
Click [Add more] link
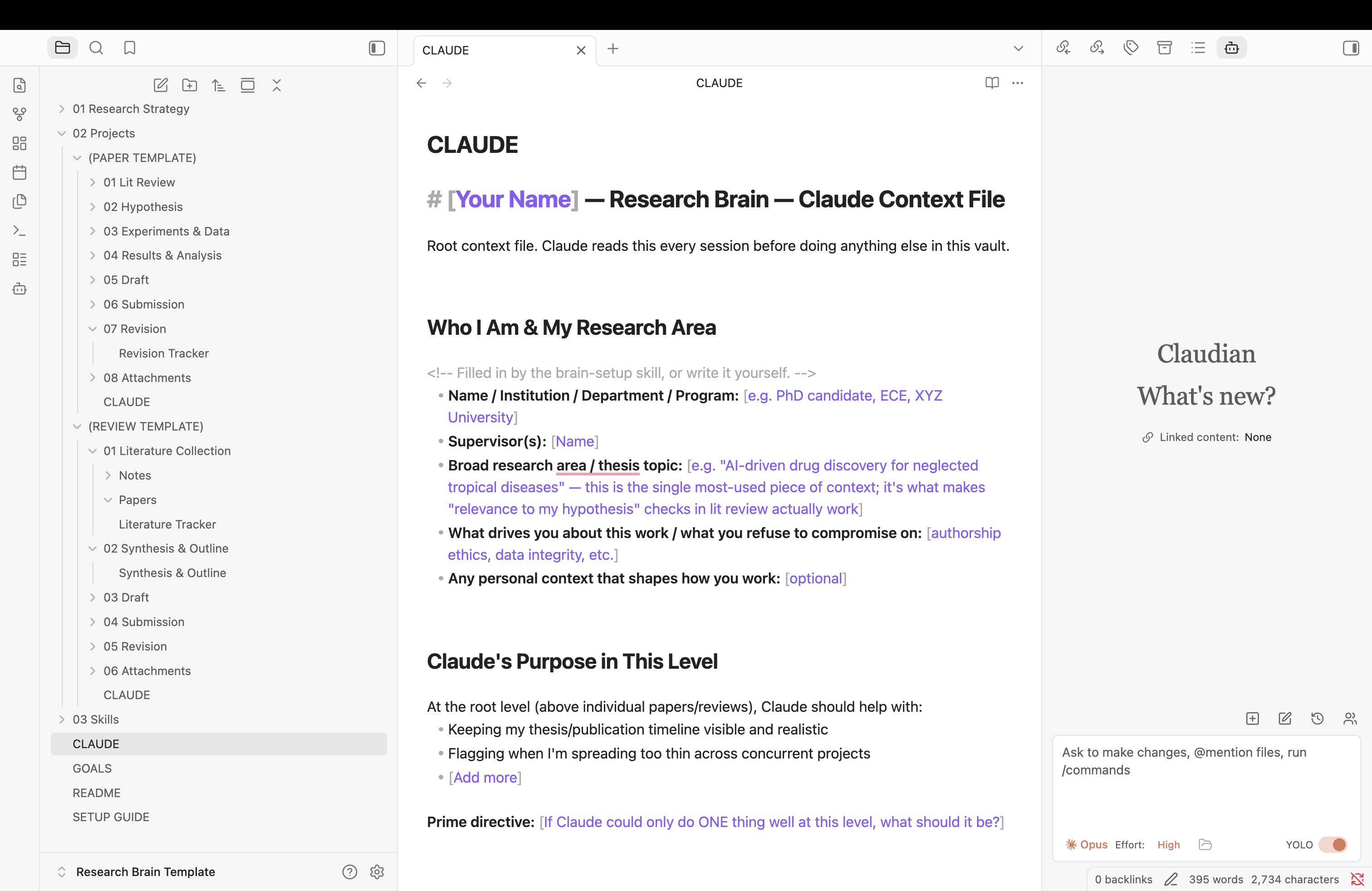(485, 778)
